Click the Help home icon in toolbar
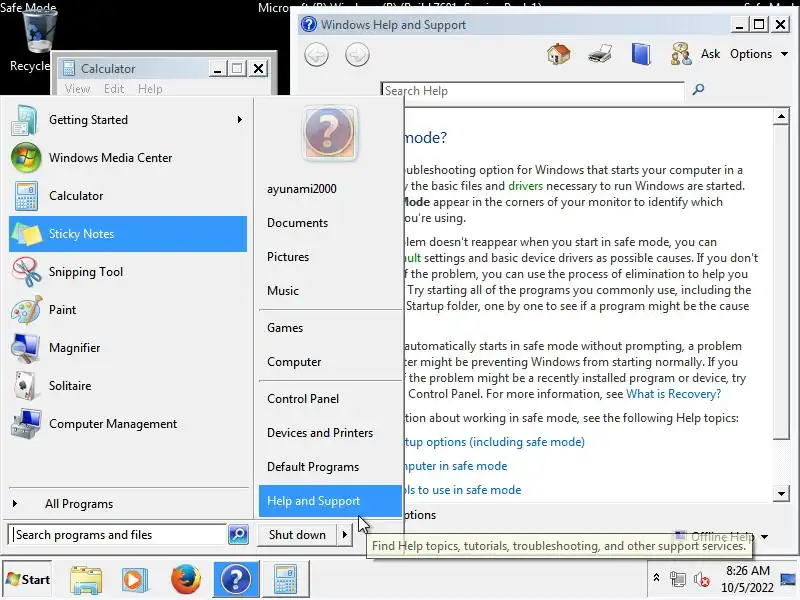 tap(559, 54)
